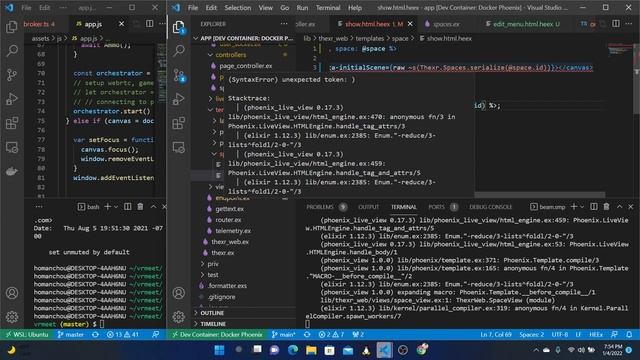Click HEEx language mode in status bar
This screenshot has width=640, height=360.
pos(596,335)
